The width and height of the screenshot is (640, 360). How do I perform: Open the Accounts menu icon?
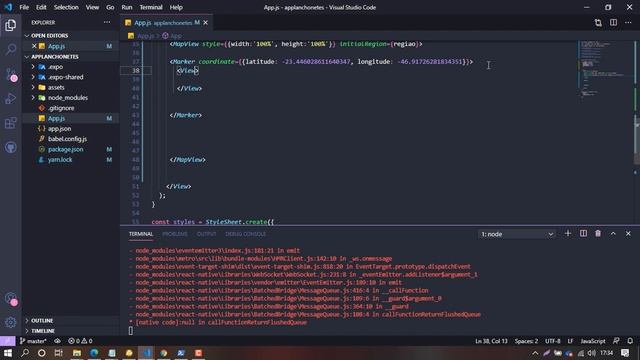pos(11,299)
